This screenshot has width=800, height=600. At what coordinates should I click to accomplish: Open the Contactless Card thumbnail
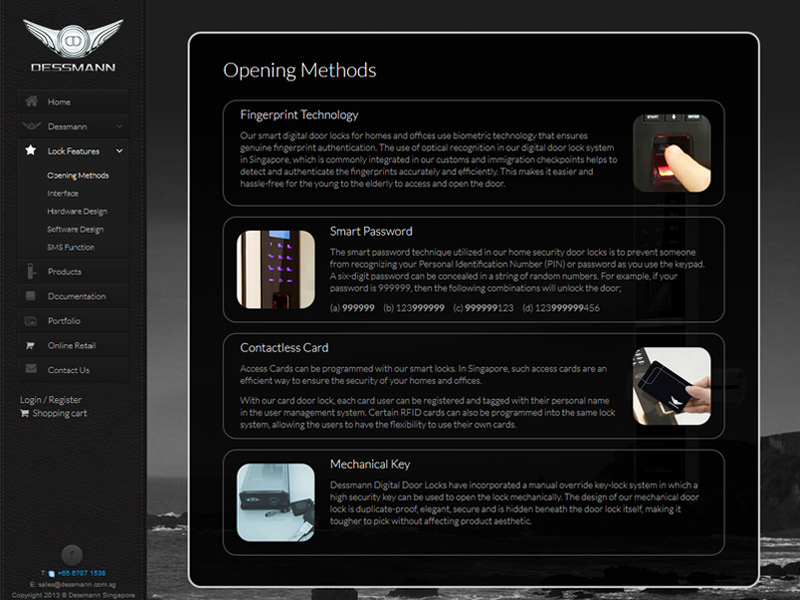pos(671,386)
